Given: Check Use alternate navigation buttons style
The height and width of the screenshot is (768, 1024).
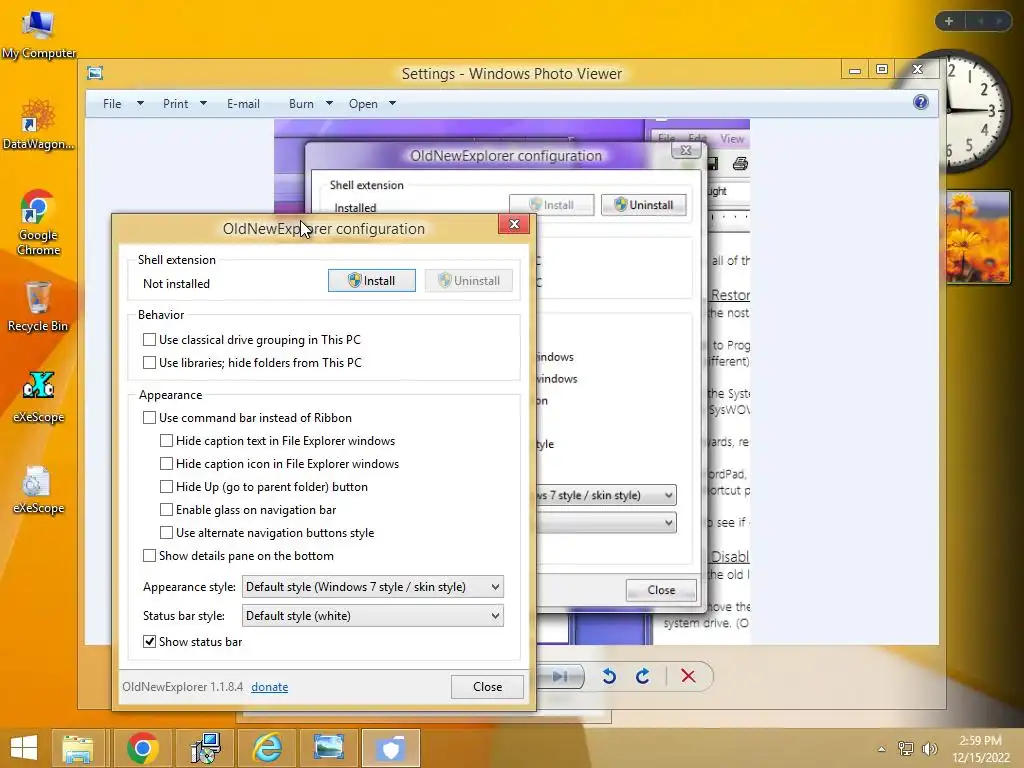Looking at the screenshot, I should click(x=167, y=532).
